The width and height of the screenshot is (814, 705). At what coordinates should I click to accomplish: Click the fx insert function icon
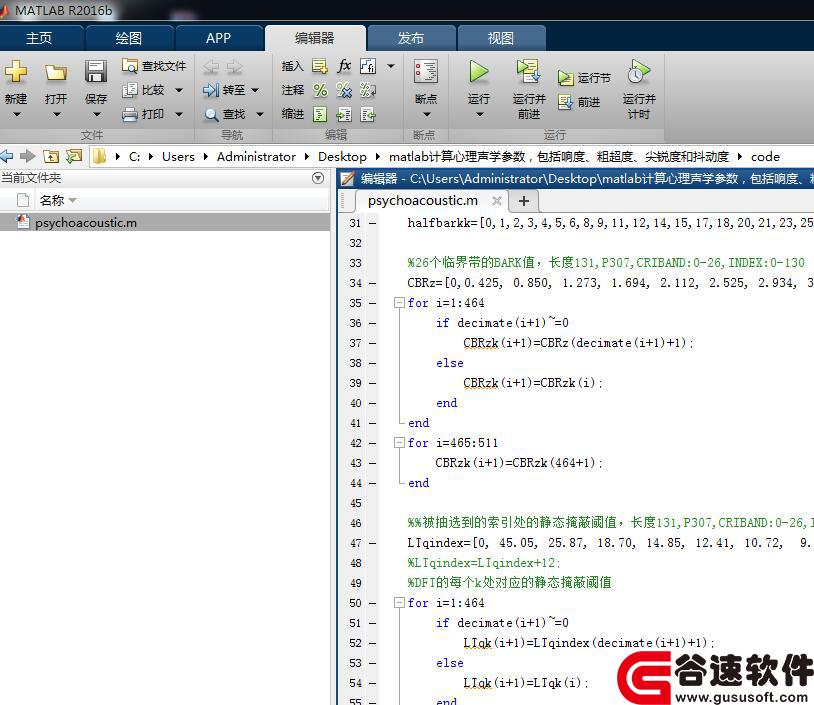pyautogui.click(x=344, y=66)
